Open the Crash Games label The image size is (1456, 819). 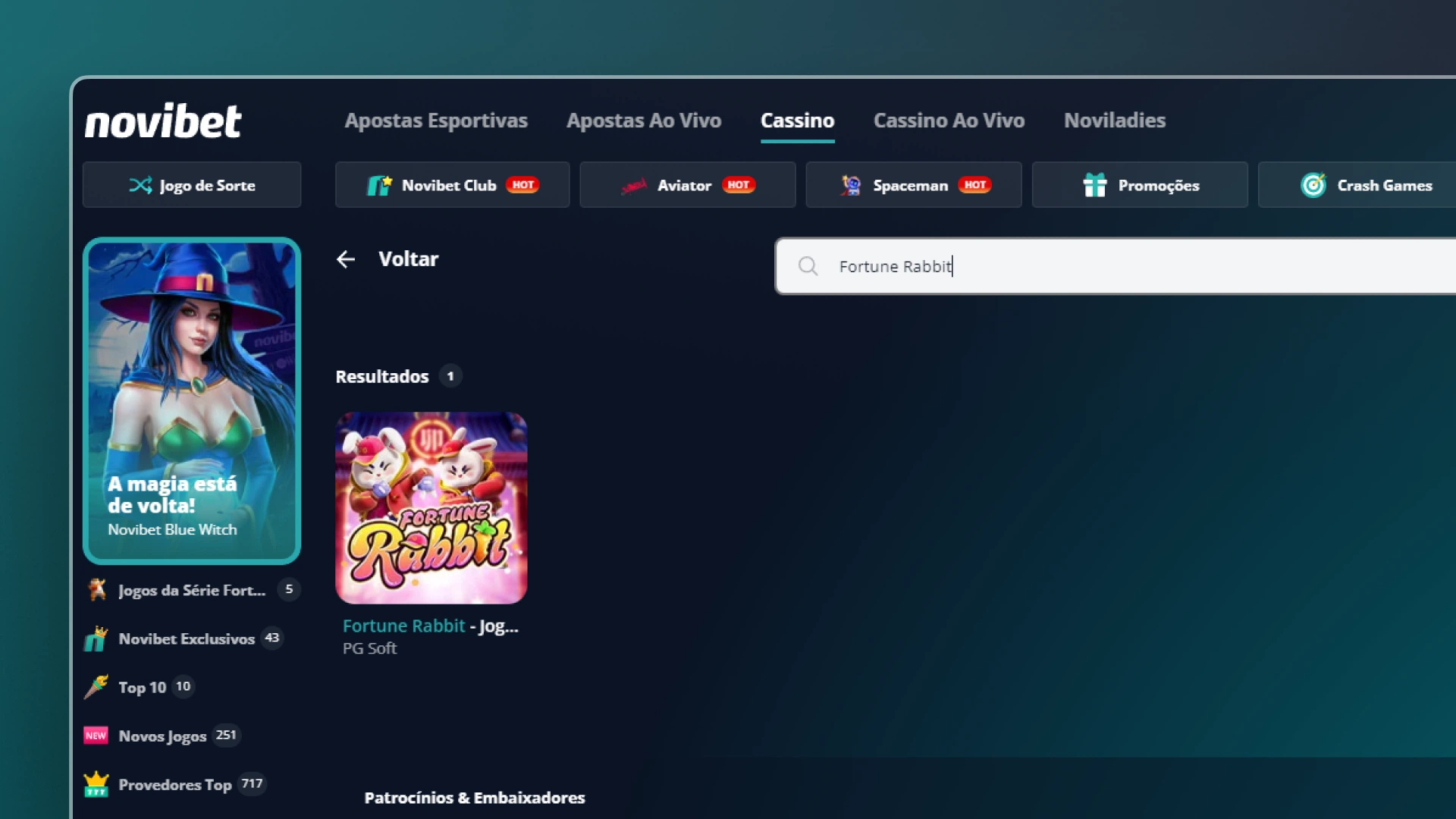tap(1385, 186)
